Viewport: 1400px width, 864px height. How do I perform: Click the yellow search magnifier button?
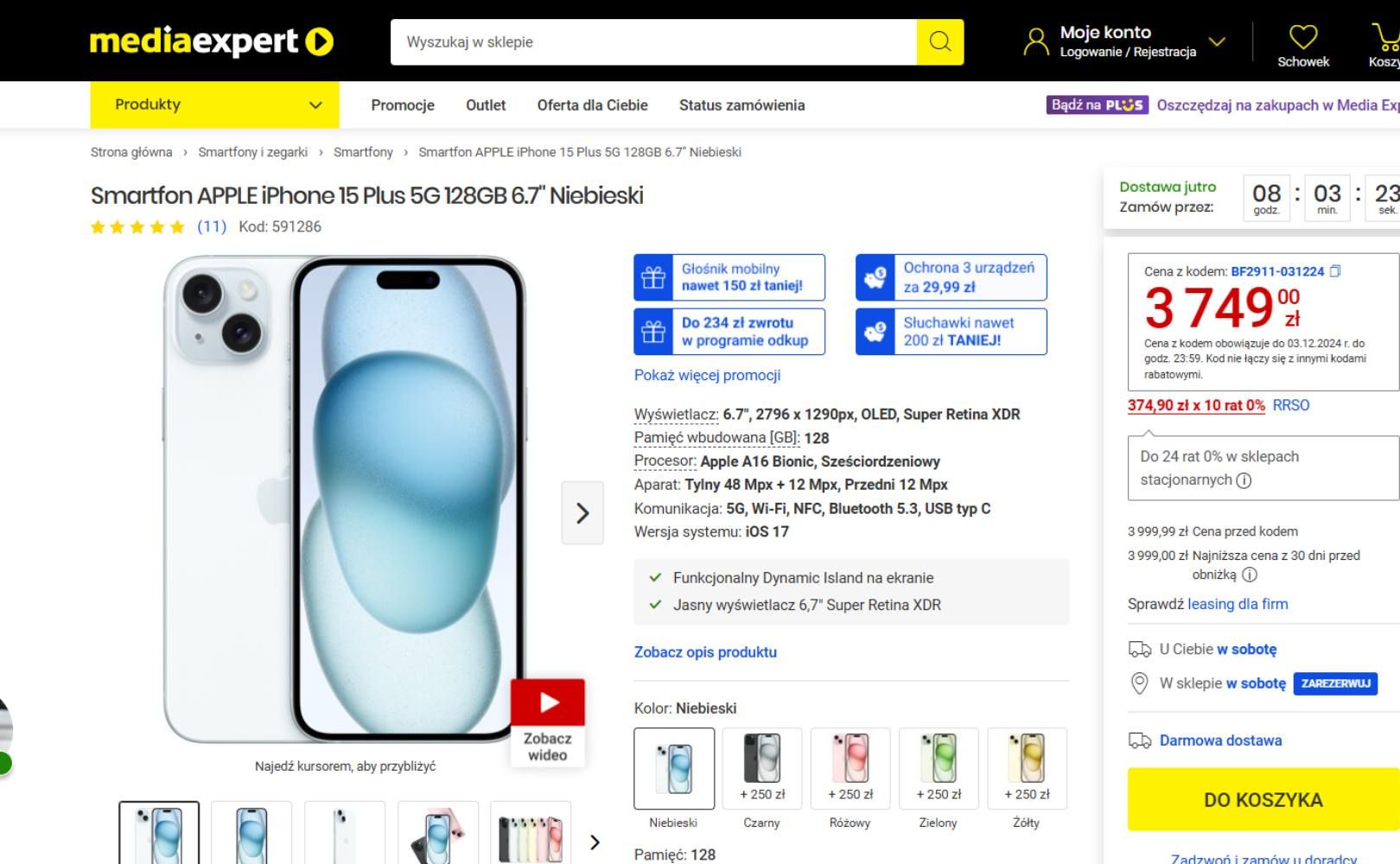[x=939, y=41]
